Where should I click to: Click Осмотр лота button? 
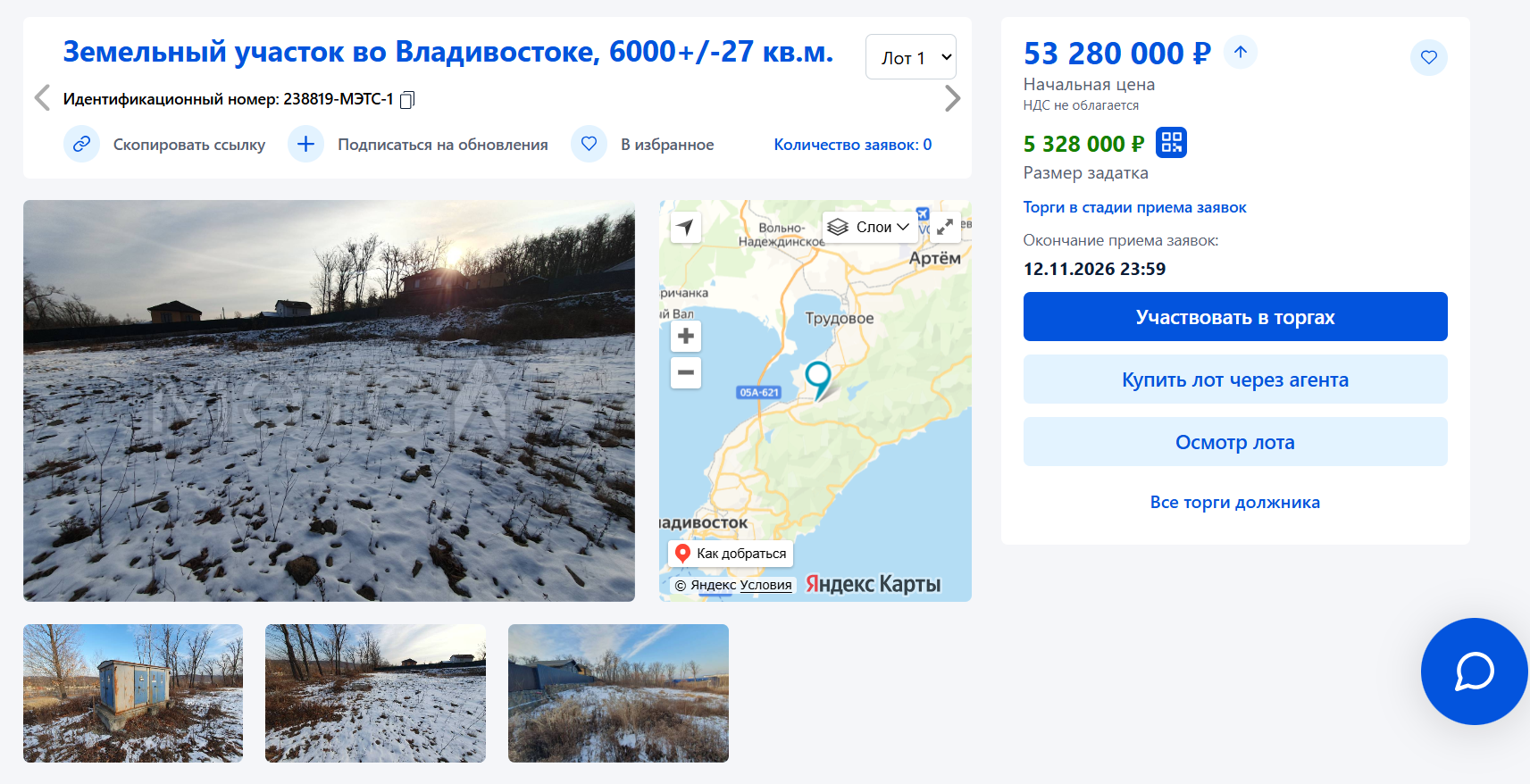pyautogui.click(x=1235, y=442)
